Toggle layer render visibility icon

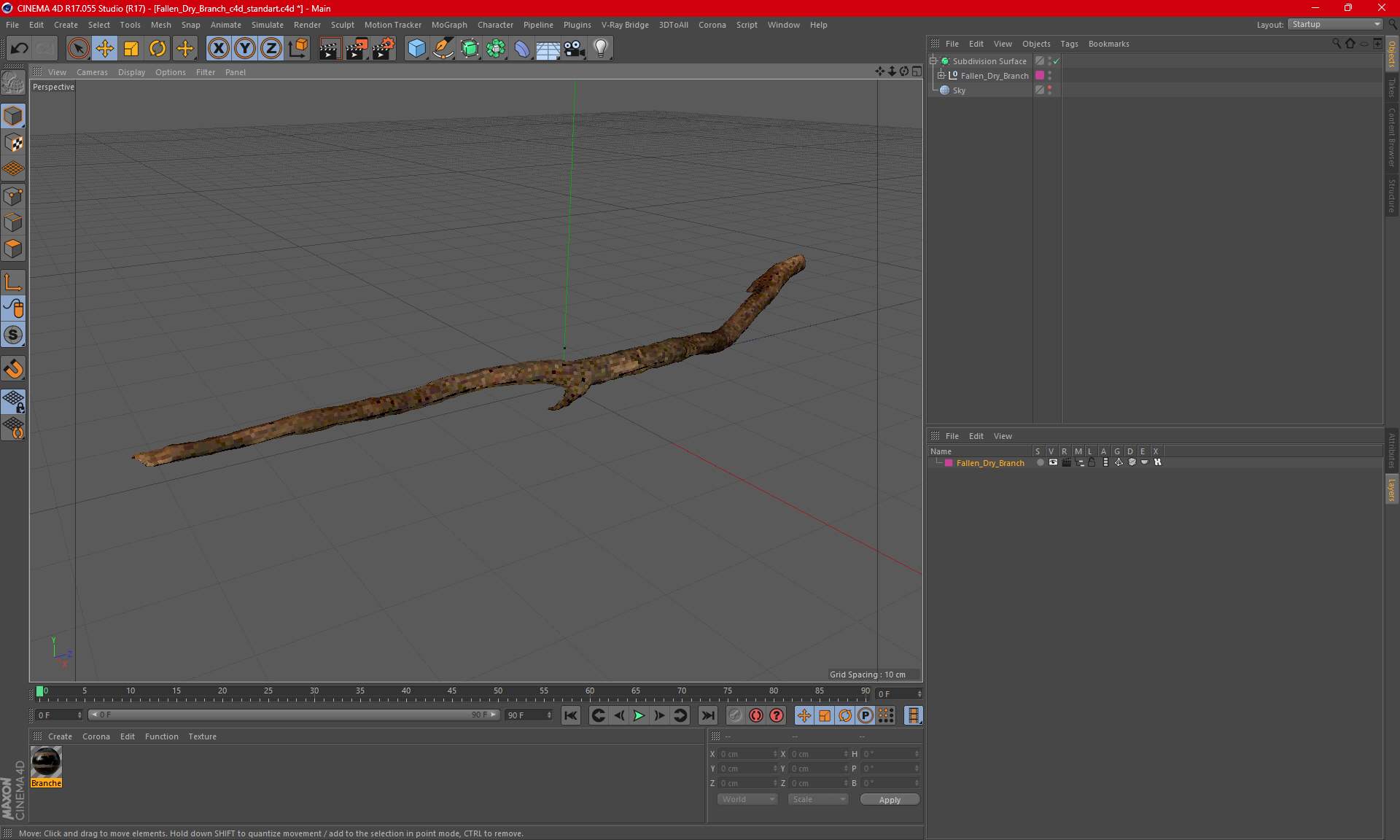click(1066, 462)
